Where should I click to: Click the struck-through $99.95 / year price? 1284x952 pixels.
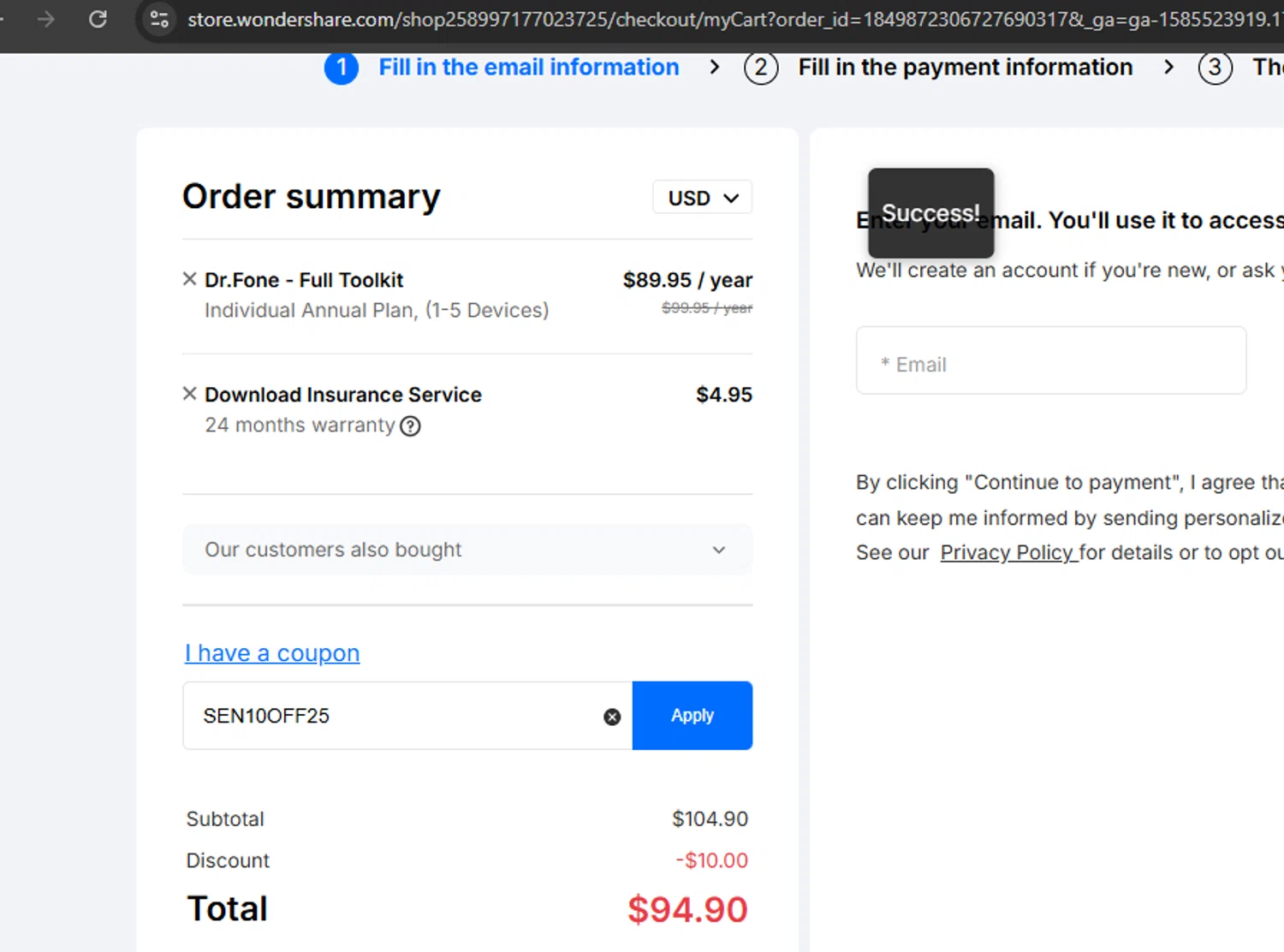coord(707,308)
